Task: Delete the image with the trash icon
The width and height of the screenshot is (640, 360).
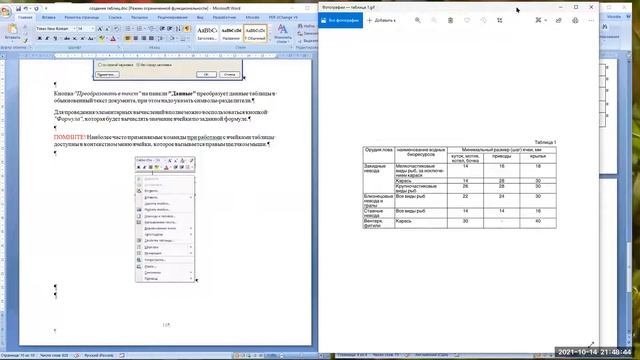Action: coord(450,20)
